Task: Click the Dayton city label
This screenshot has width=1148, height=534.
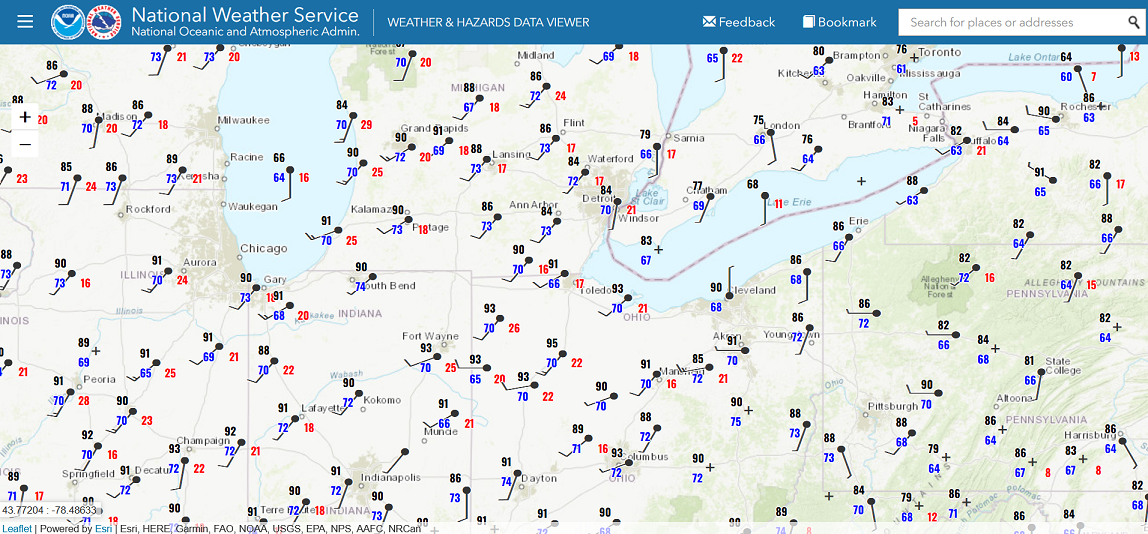Action: pos(539,478)
